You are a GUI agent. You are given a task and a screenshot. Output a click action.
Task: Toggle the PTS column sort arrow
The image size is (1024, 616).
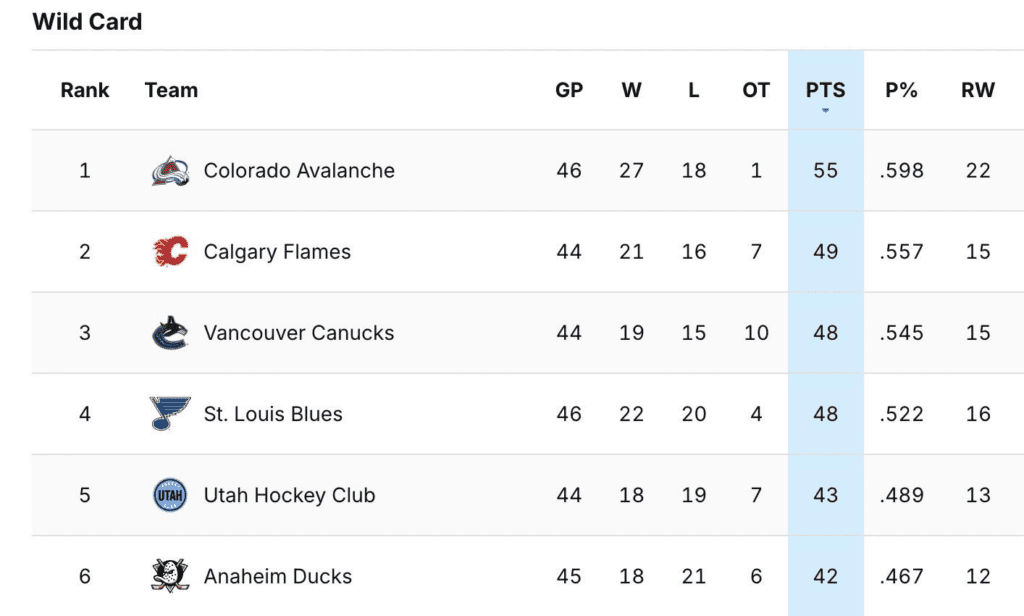click(x=825, y=110)
